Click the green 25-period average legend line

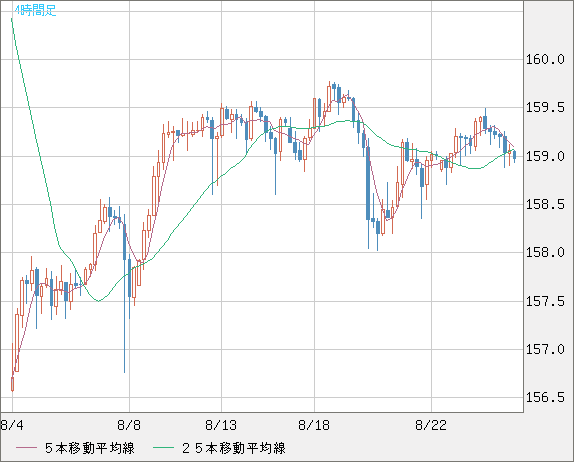click(x=163, y=448)
